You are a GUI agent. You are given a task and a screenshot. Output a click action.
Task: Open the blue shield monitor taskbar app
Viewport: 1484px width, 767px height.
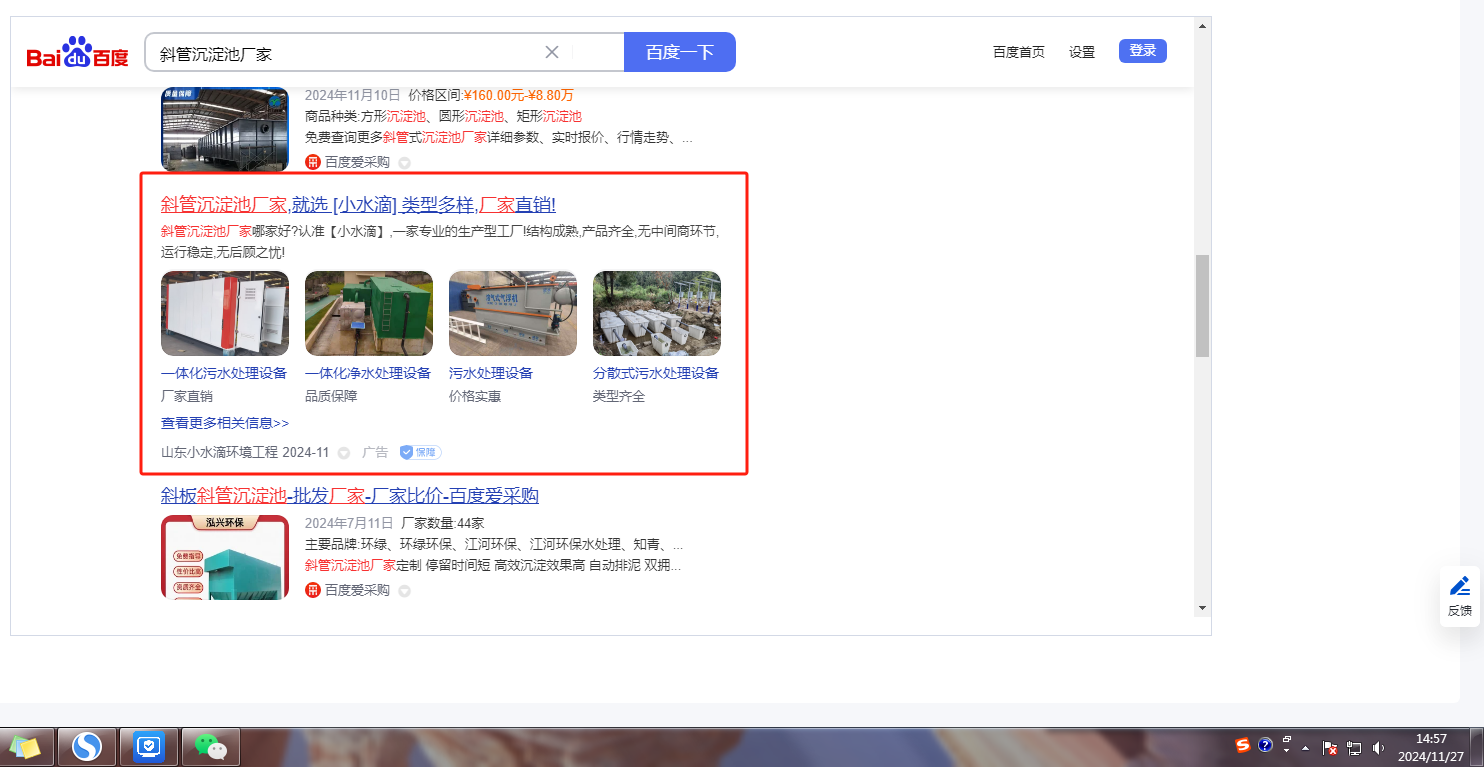(x=149, y=747)
